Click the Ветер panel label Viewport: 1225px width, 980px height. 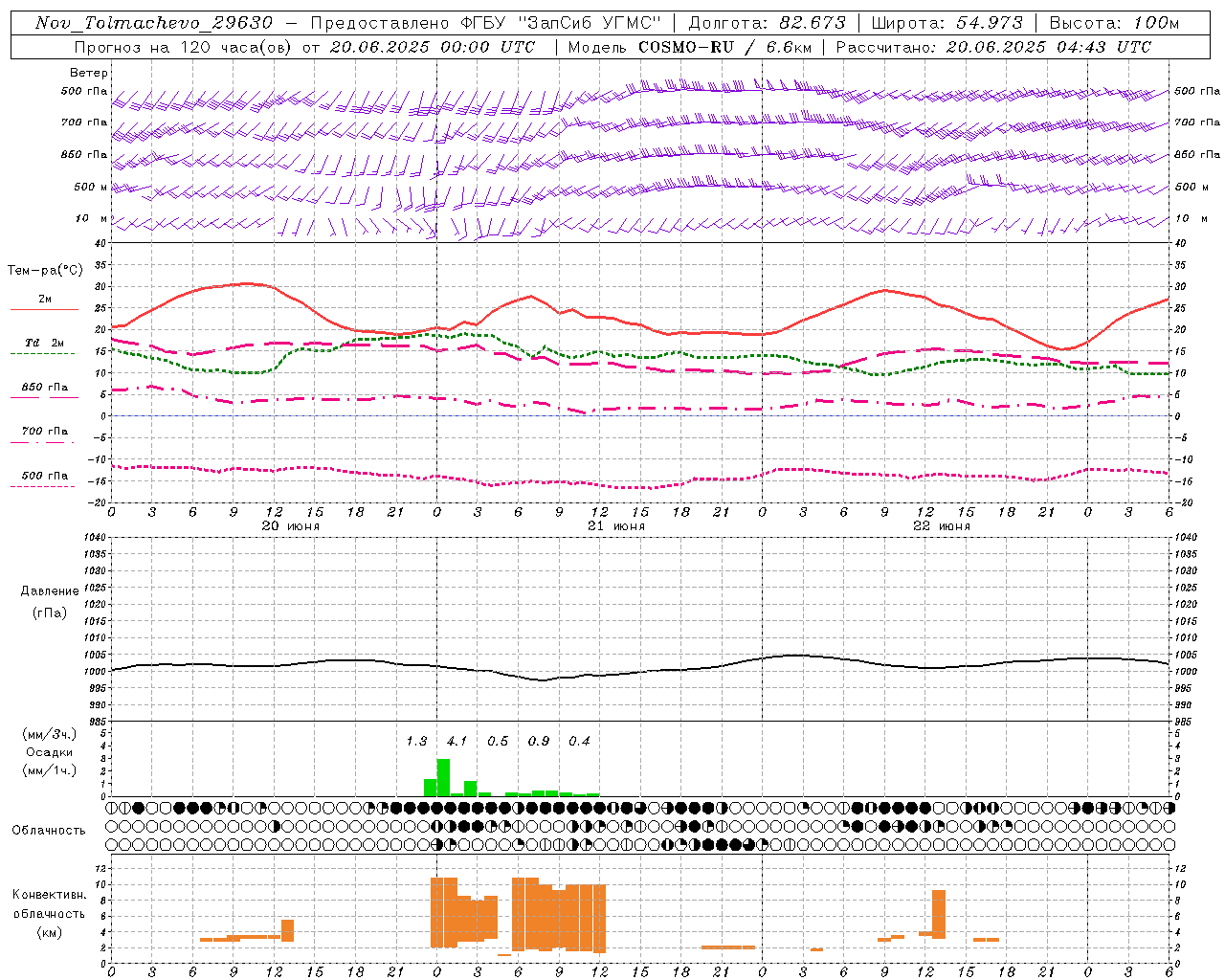89,73
